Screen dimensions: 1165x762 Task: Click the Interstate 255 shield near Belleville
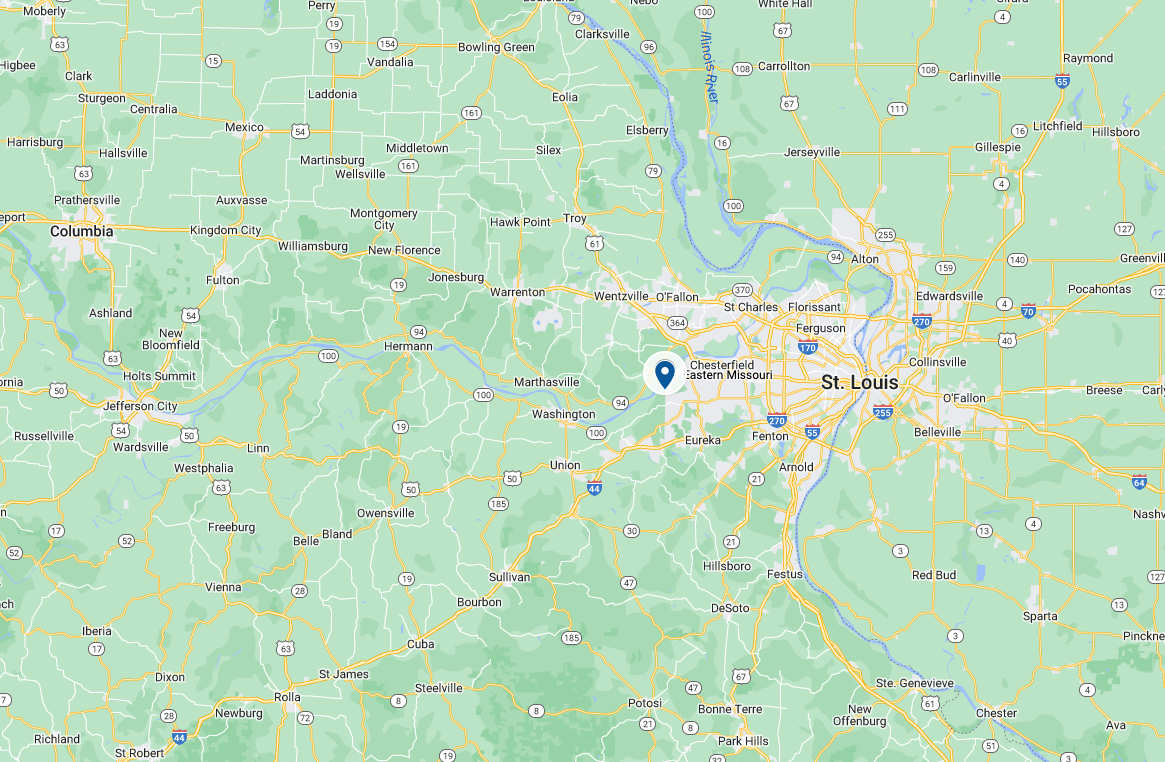883,412
